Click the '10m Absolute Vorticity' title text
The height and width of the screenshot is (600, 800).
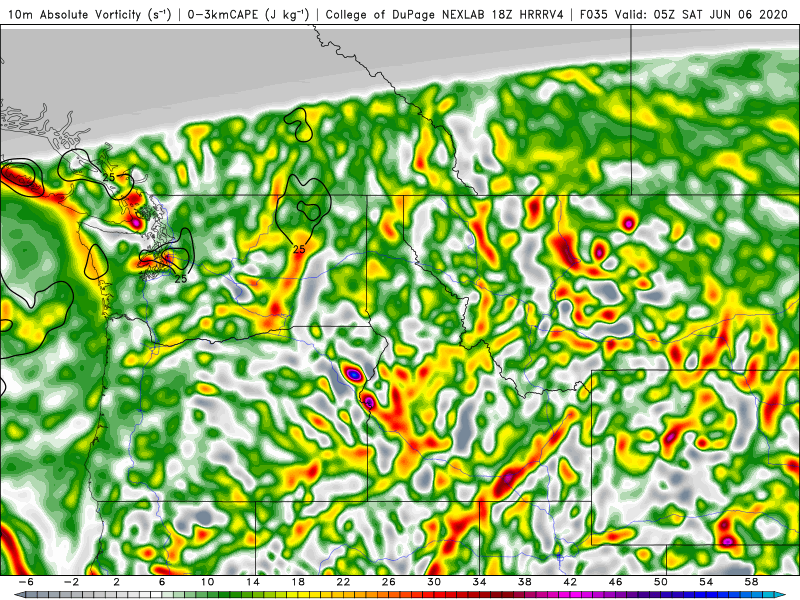(74, 14)
